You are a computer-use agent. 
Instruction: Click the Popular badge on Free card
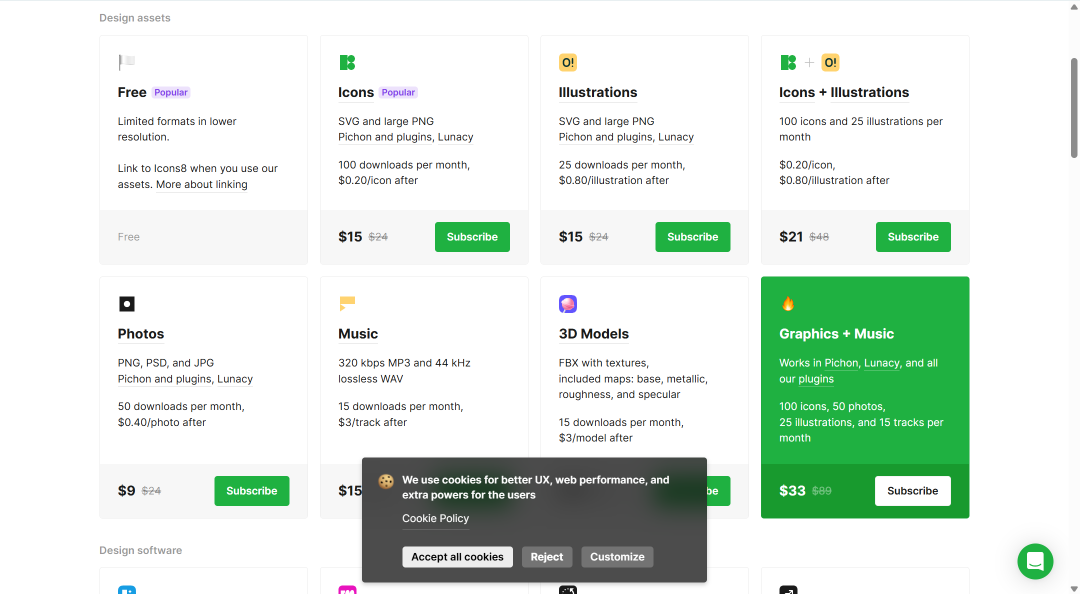point(171,92)
